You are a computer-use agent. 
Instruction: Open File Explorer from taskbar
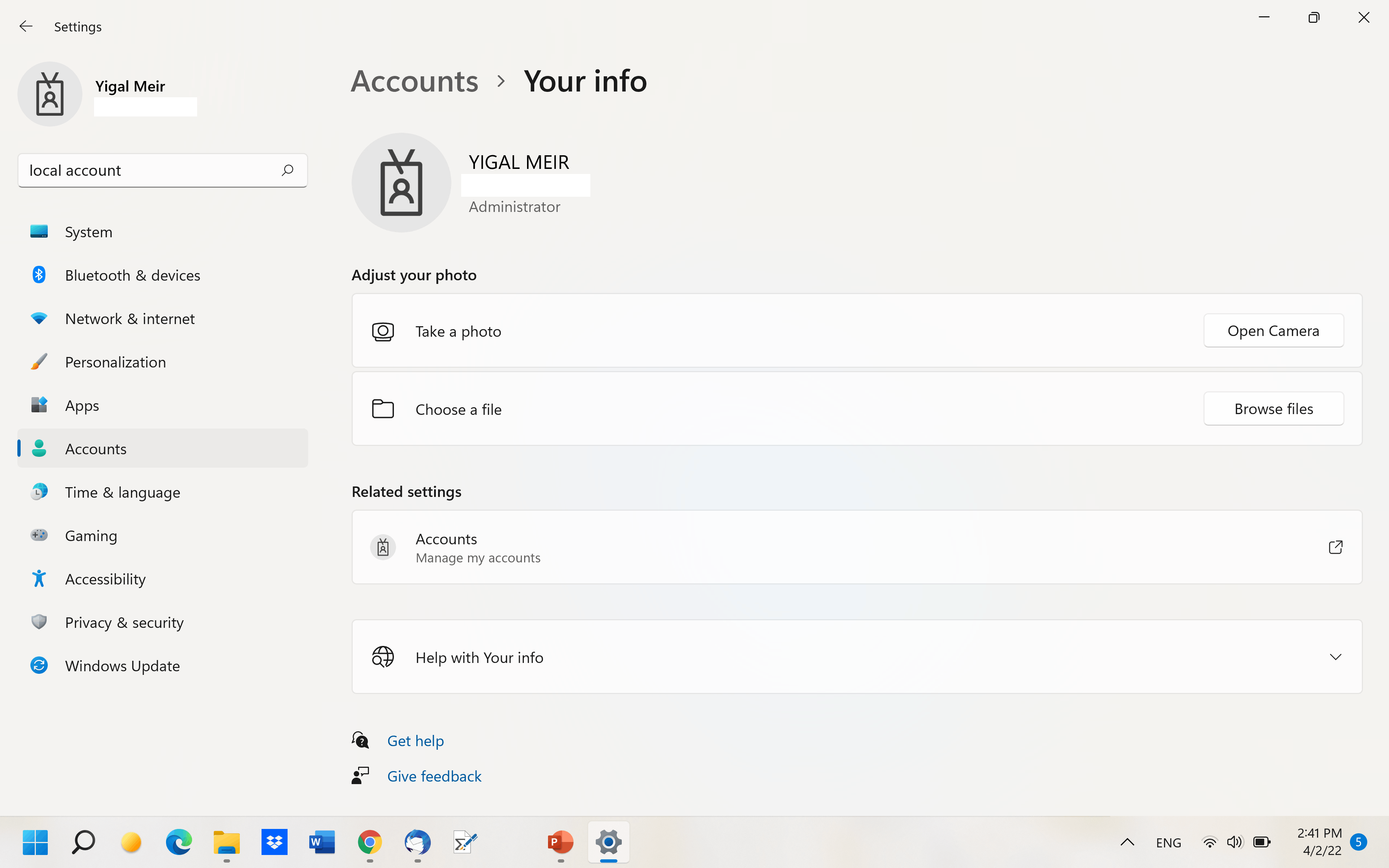point(227,842)
